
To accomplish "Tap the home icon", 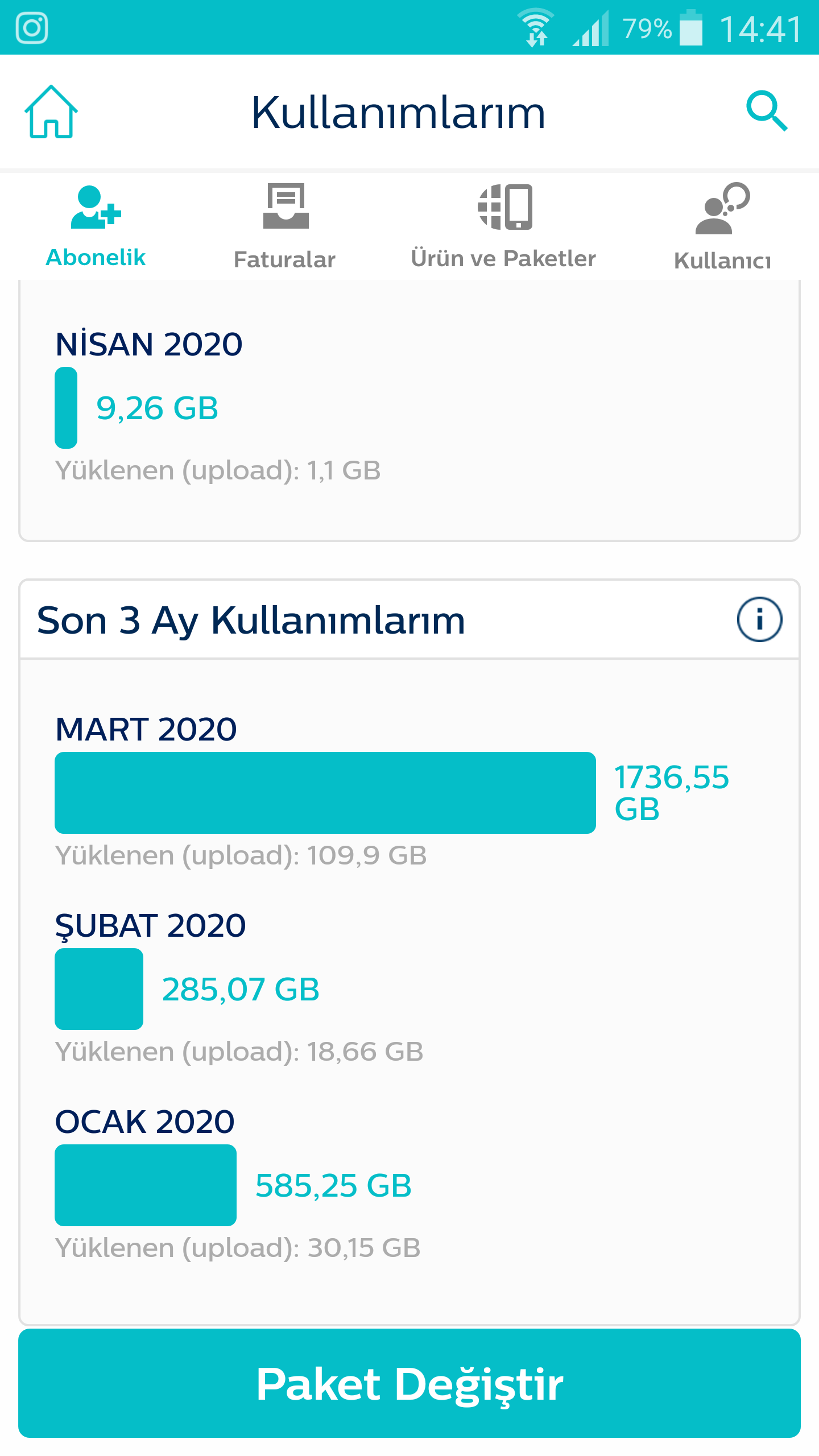I will pos(51,112).
